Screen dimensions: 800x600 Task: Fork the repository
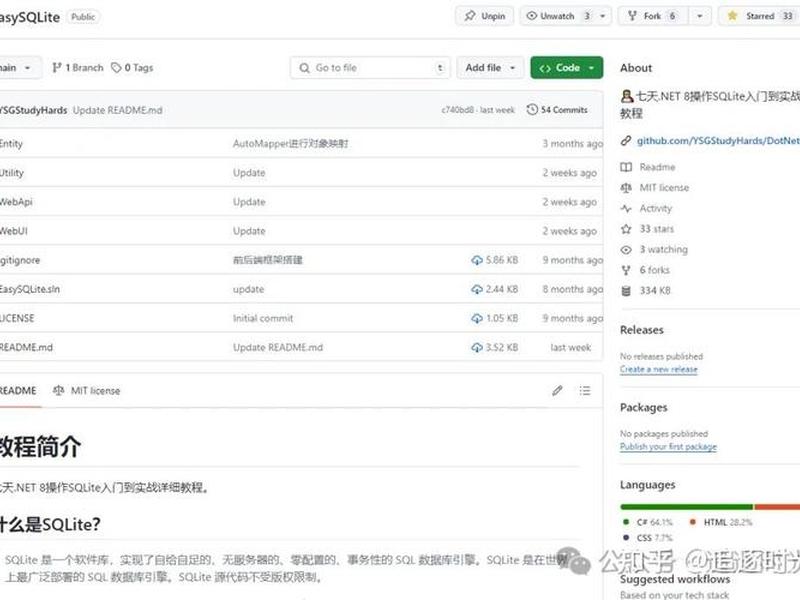tap(652, 16)
